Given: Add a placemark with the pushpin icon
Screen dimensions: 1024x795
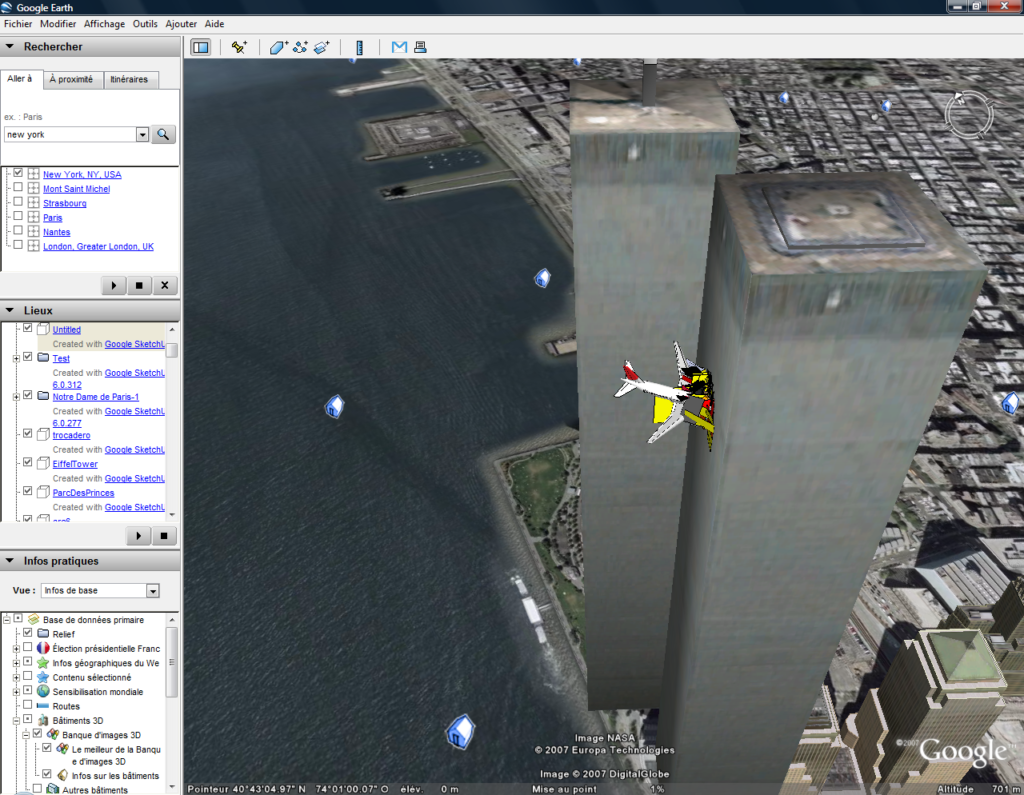Looking at the screenshot, I should coord(239,47).
